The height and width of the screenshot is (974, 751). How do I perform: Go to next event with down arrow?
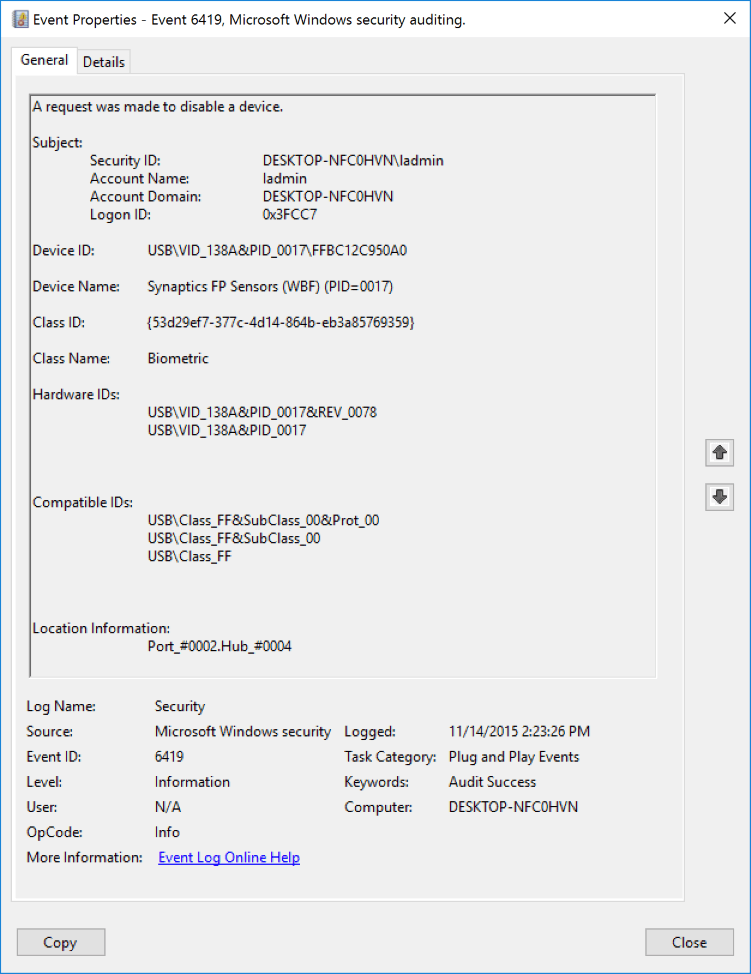pos(718,496)
